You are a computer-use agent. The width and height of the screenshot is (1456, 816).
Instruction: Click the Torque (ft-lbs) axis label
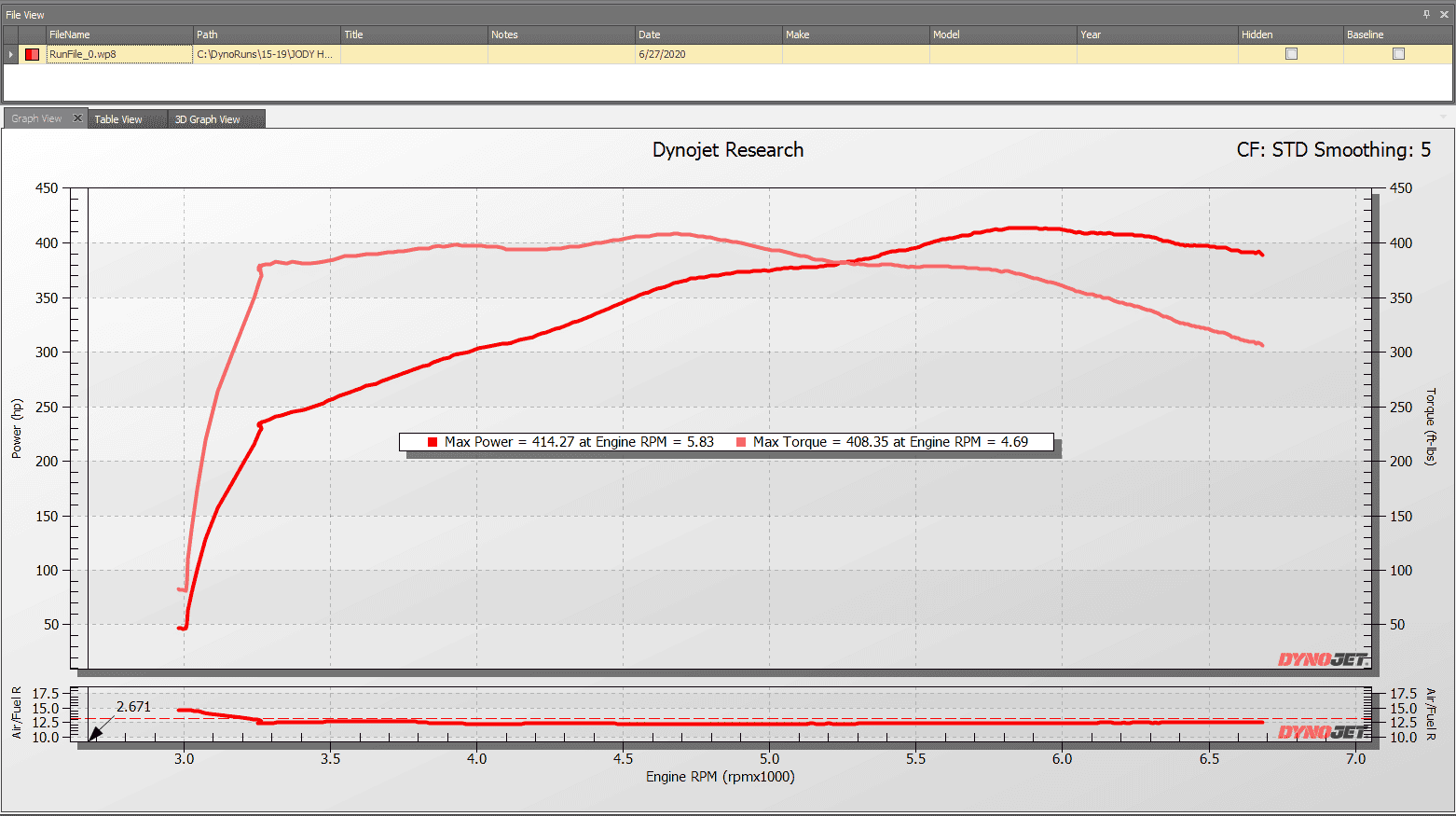[x=1431, y=427]
